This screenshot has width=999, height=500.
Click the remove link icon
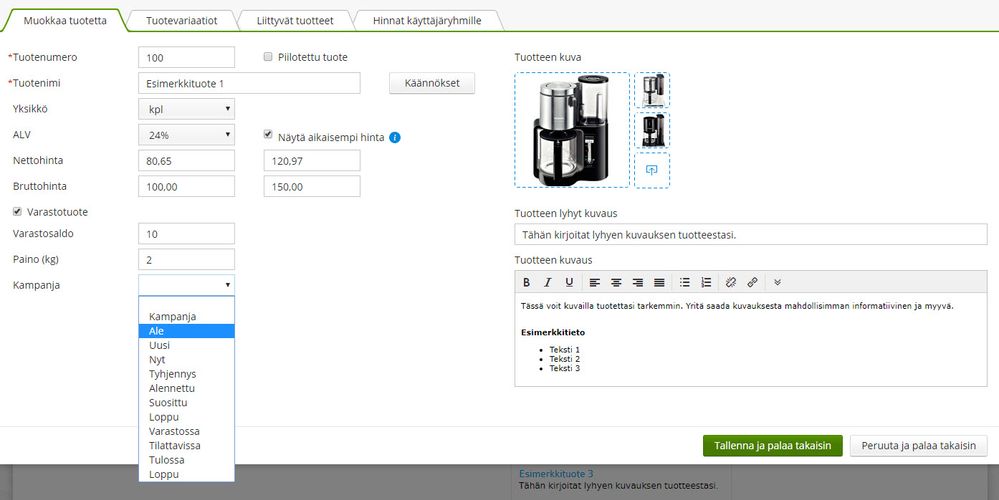click(x=731, y=282)
